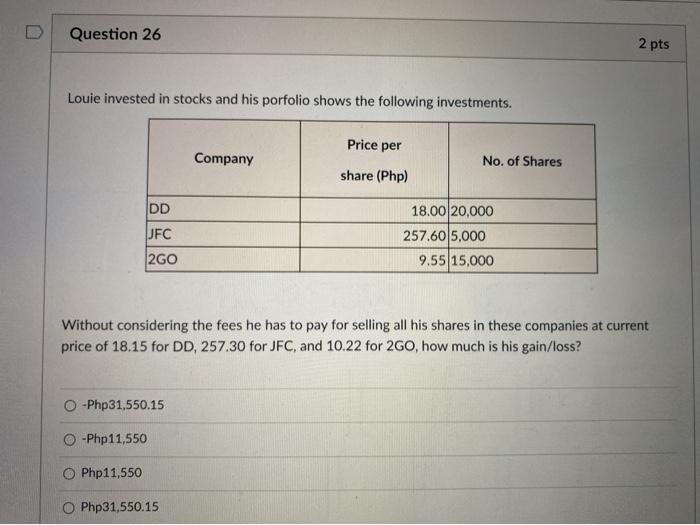Click the 9.55 price cell
The width and height of the screenshot is (700, 525).
tap(374, 260)
